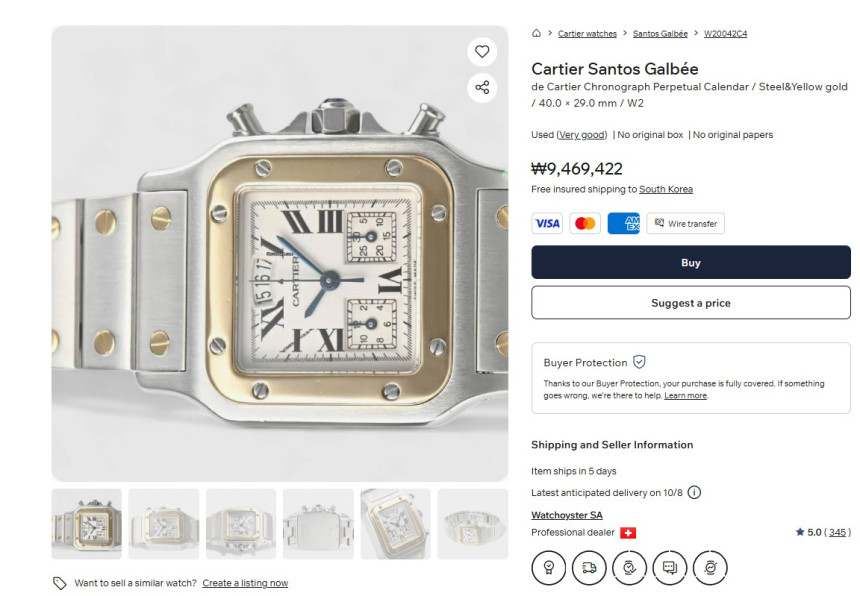The image size is (860, 596).
Task: Click the seller award ribbon badge
Action: click(548, 567)
